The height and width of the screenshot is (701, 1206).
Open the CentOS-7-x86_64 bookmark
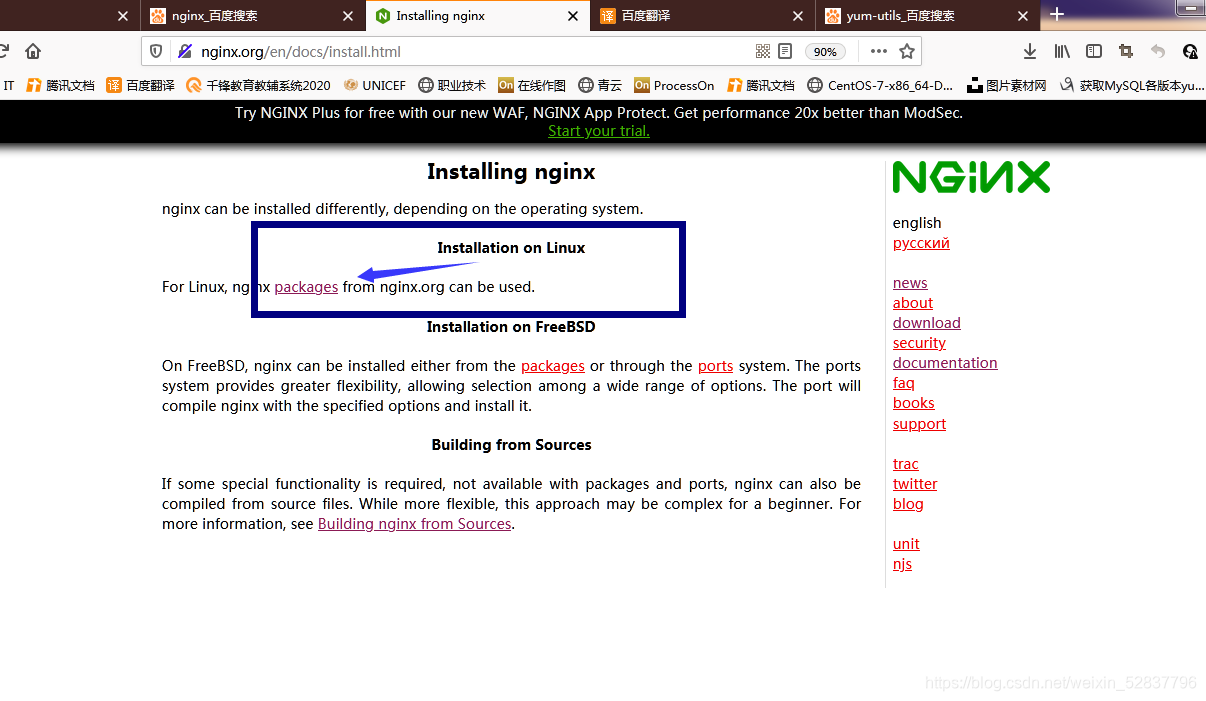pos(880,86)
